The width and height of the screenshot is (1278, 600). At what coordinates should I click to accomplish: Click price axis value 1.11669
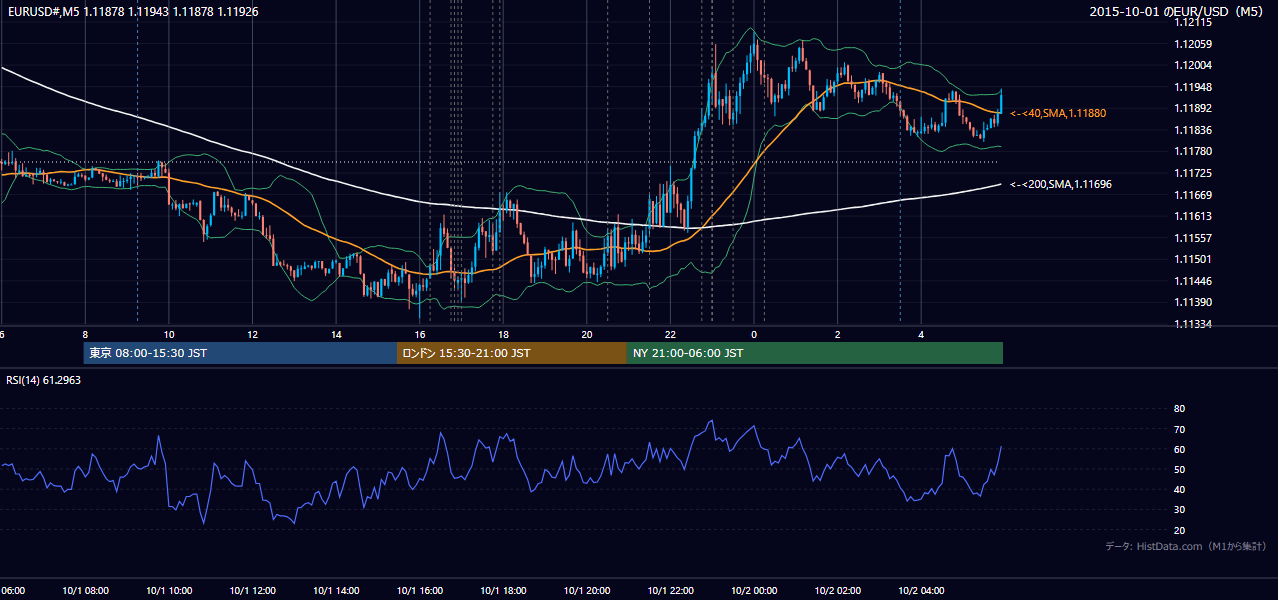pyautogui.click(x=1194, y=195)
